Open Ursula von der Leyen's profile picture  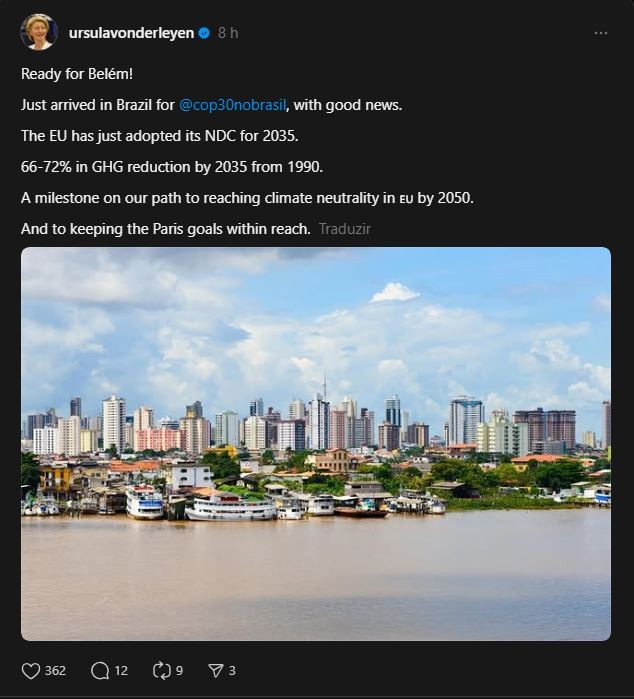click(38, 32)
